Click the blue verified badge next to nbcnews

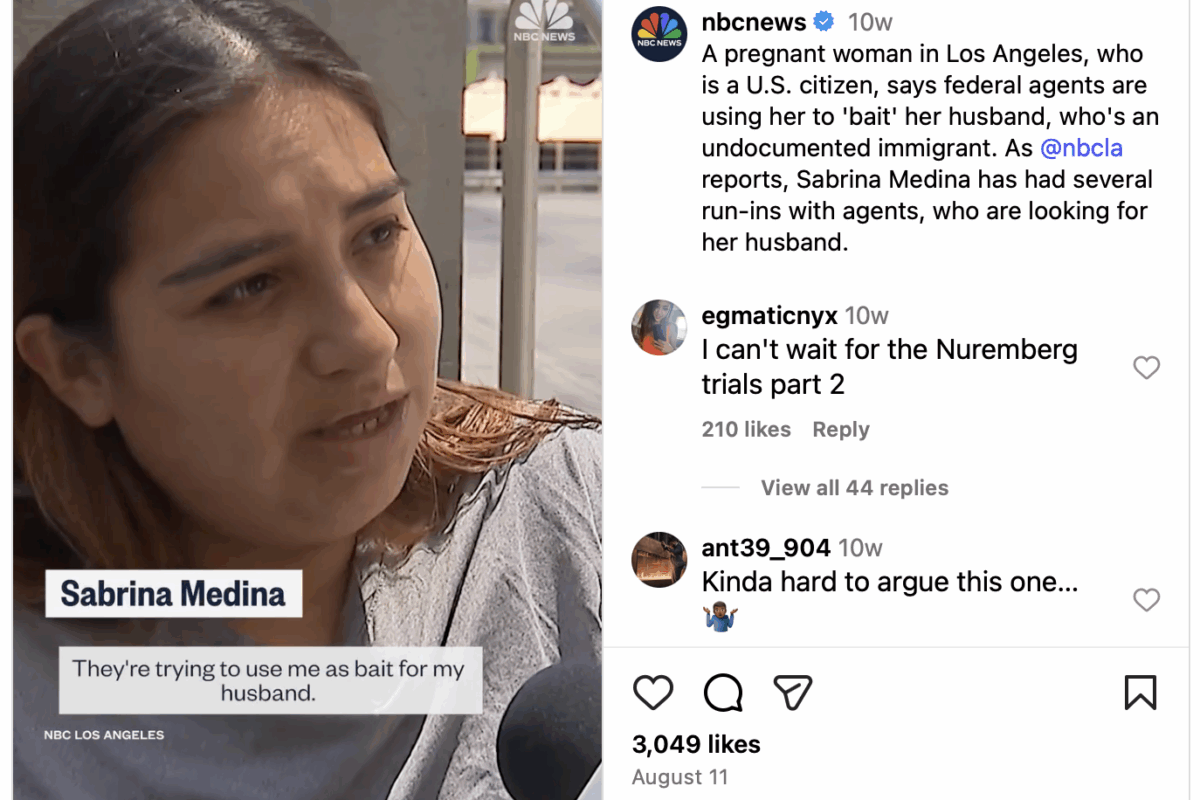(824, 21)
